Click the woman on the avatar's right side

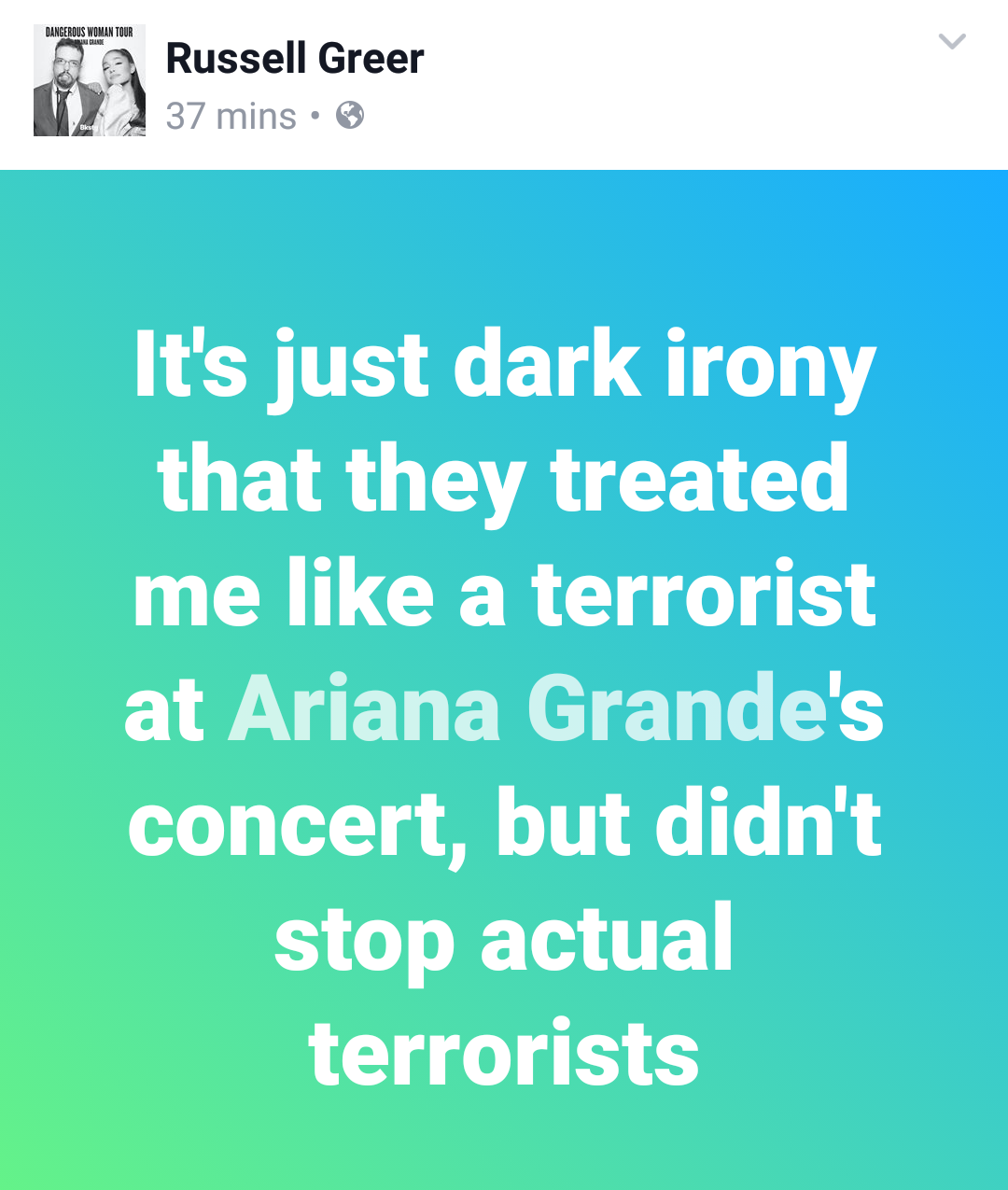point(121,91)
